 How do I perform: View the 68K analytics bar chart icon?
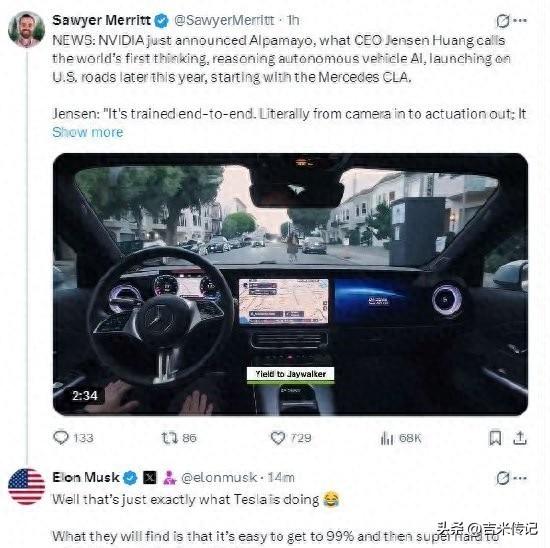click(387, 438)
